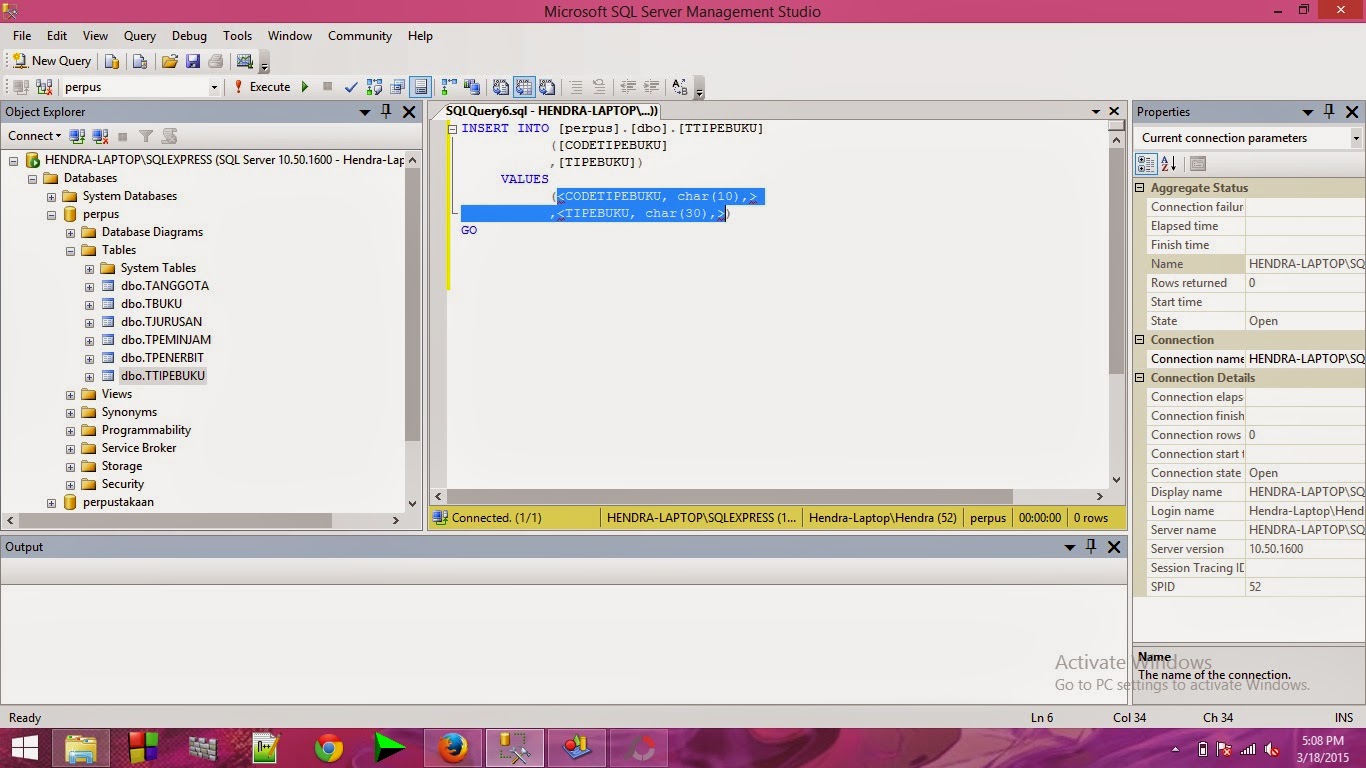
Task: Switch to Results to Text mode
Action: coord(501,87)
